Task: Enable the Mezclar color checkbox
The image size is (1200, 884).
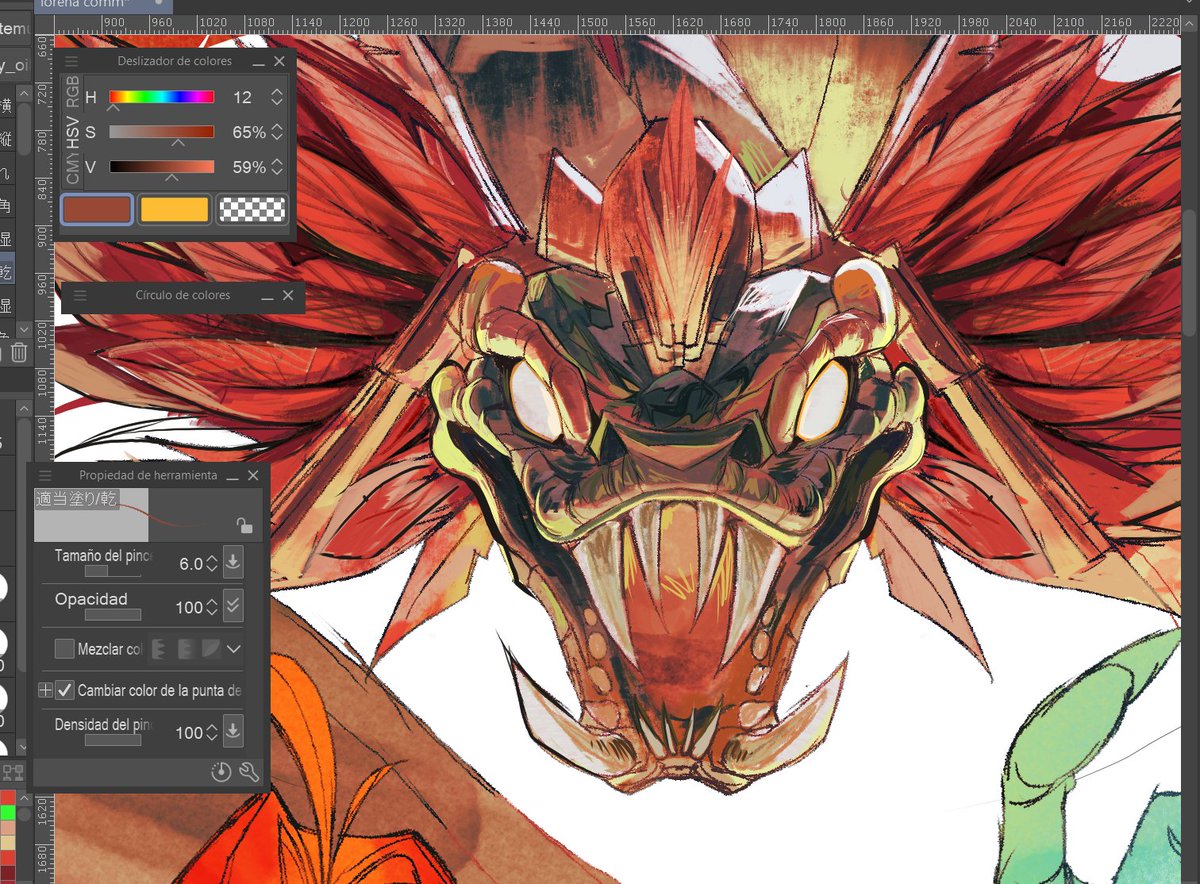Action: 64,649
